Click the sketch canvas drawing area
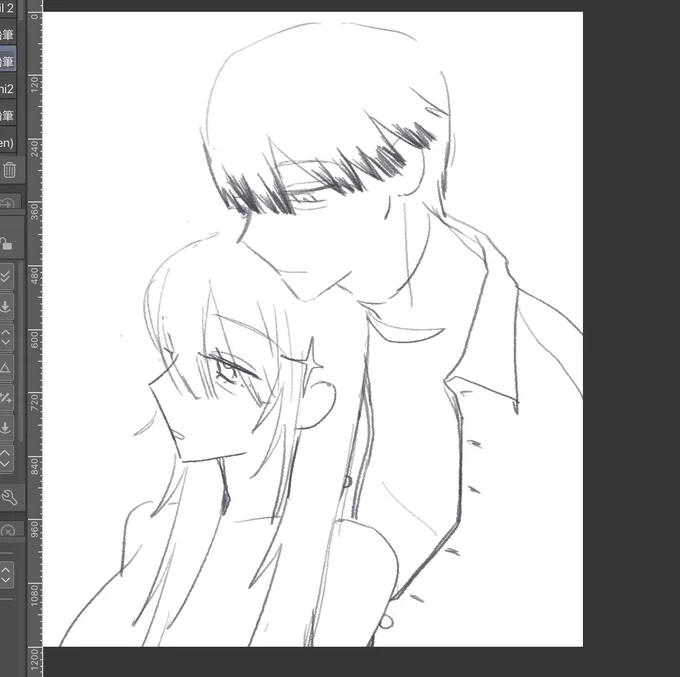The width and height of the screenshot is (680, 677). 313,329
